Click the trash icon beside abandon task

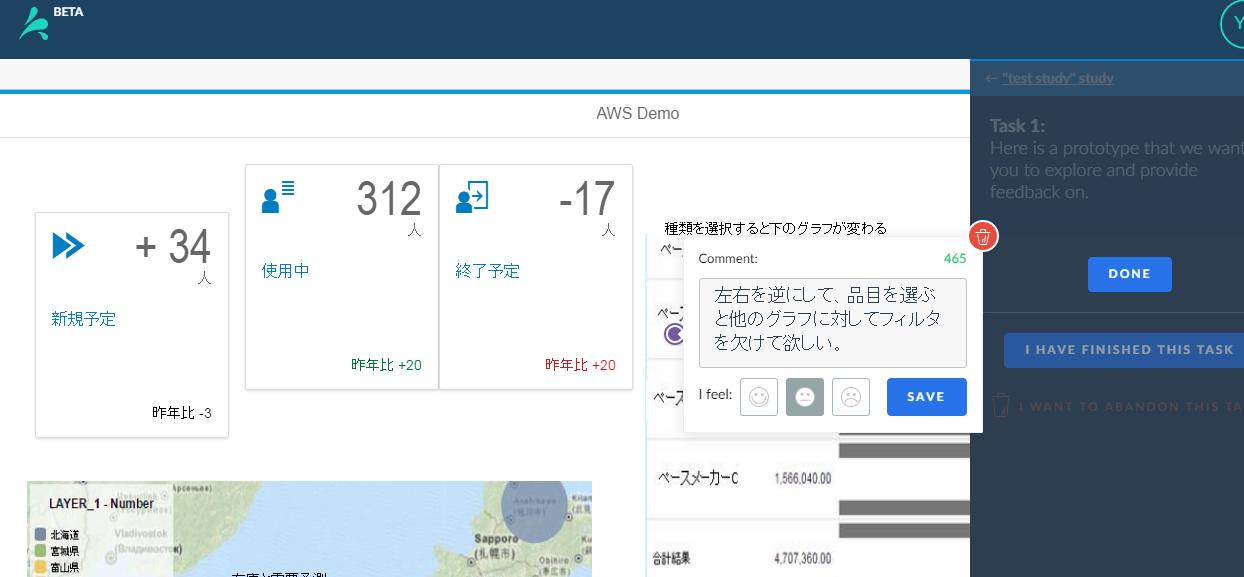(1001, 406)
